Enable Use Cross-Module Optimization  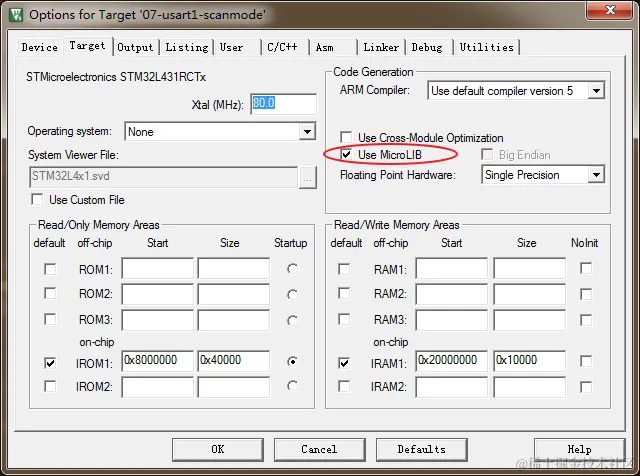[346, 137]
